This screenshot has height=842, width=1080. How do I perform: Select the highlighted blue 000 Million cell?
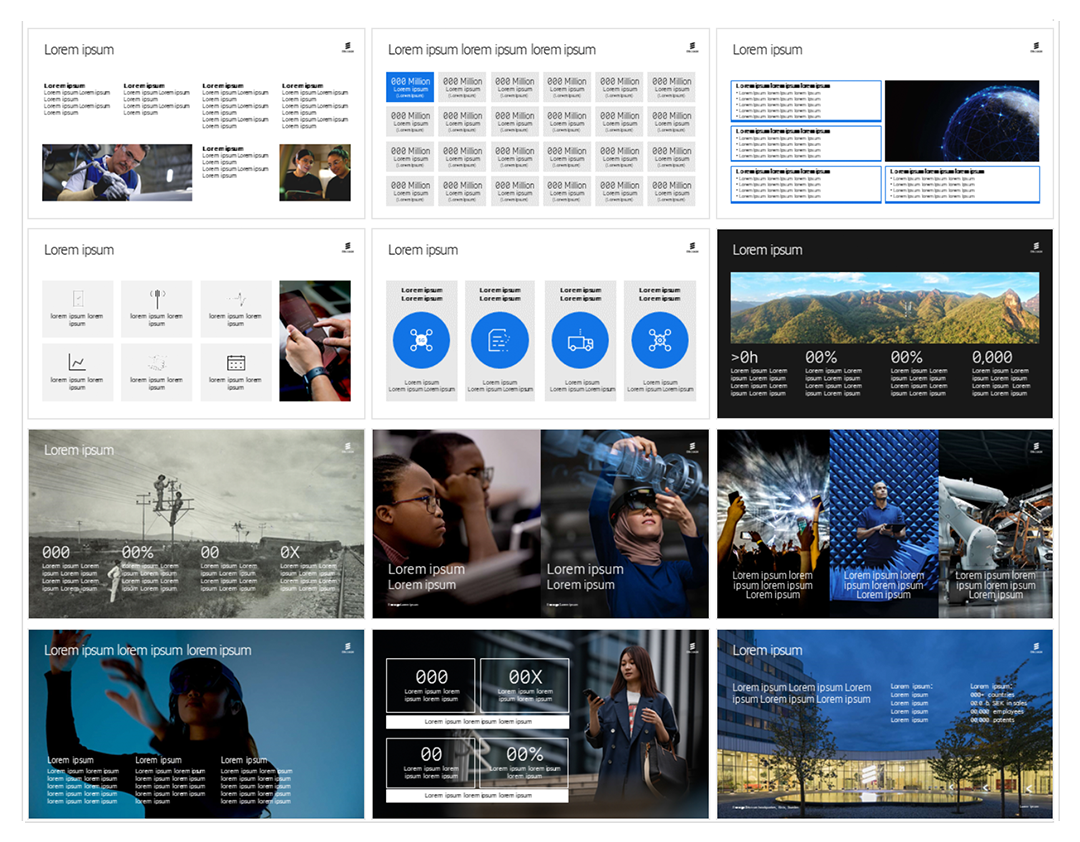pos(410,87)
